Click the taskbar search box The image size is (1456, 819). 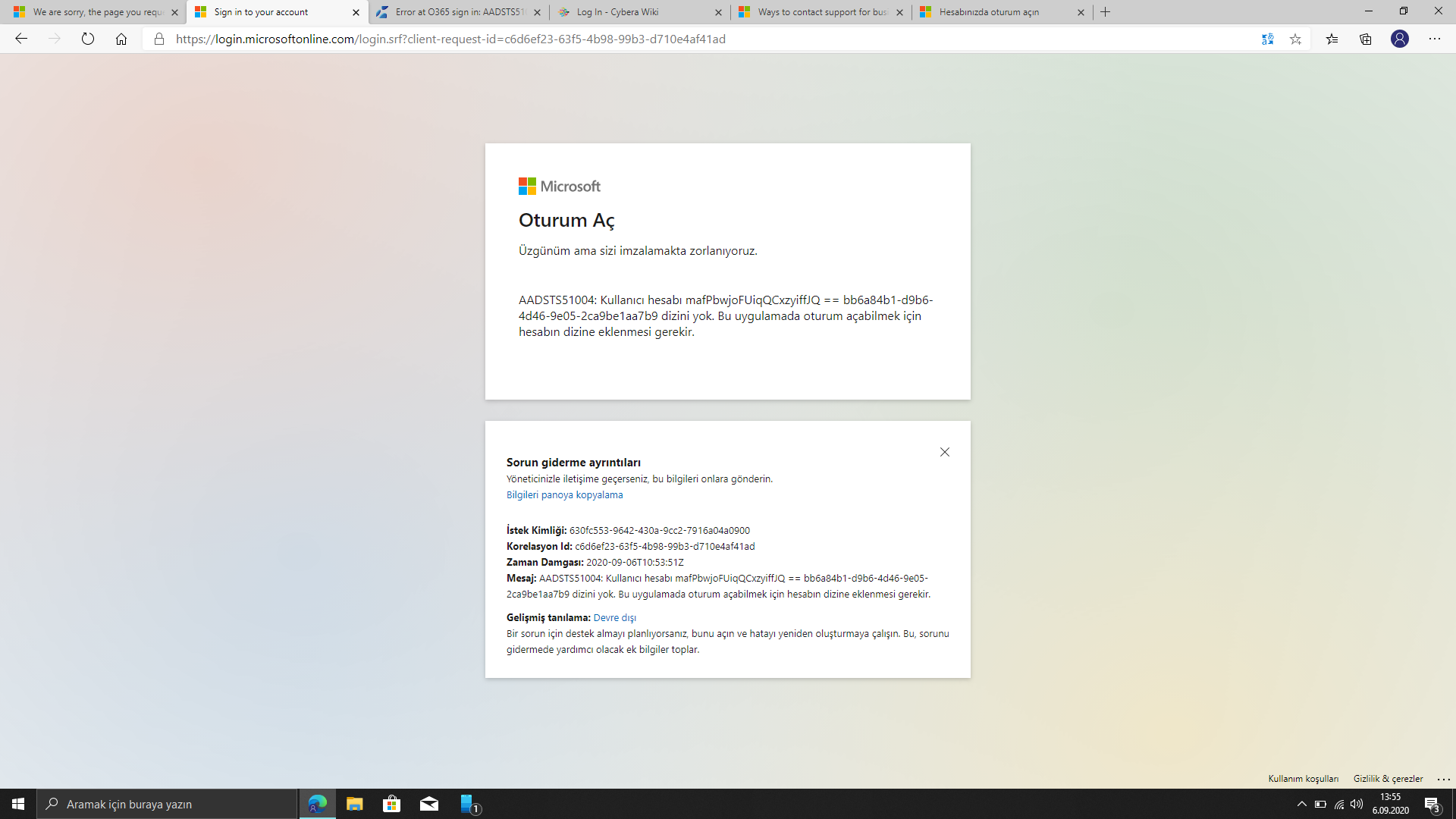pos(167,804)
